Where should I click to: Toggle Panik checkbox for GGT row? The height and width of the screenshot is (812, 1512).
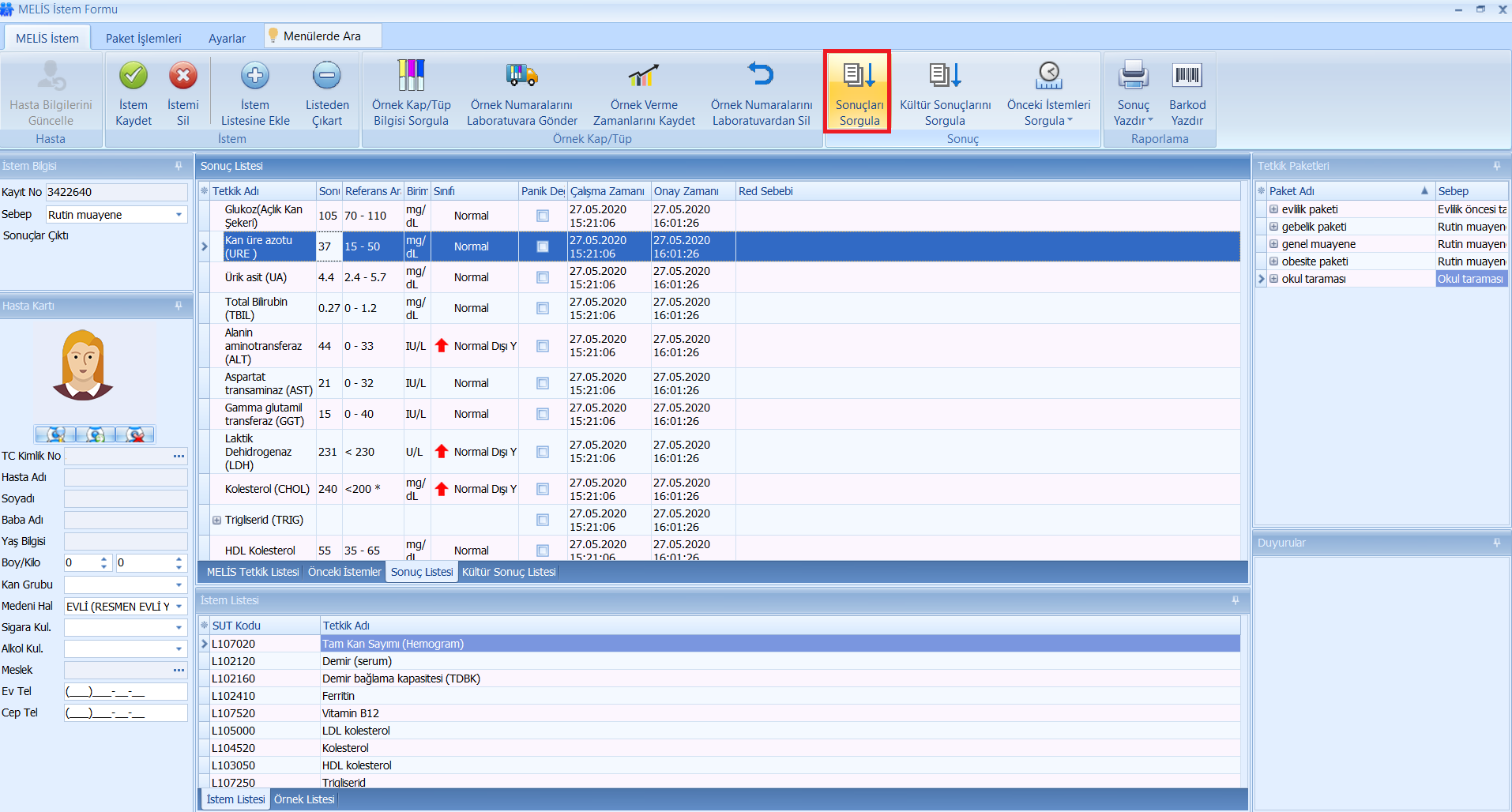[543, 414]
